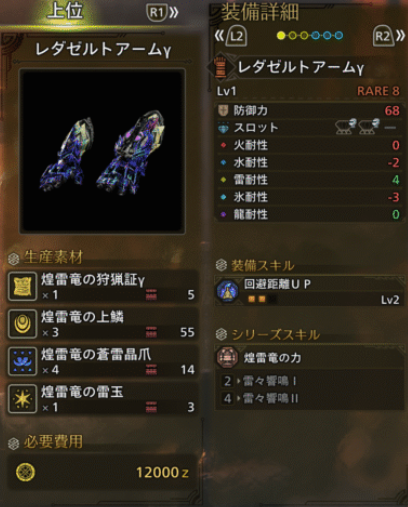This screenshot has height=507, width=408.
Task: Click the 煌雷竜の力 series skill icon
Action: (228, 357)
